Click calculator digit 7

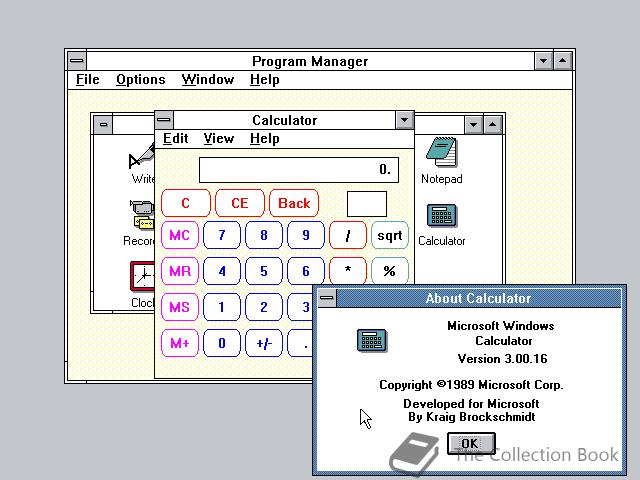click(222, 235)
